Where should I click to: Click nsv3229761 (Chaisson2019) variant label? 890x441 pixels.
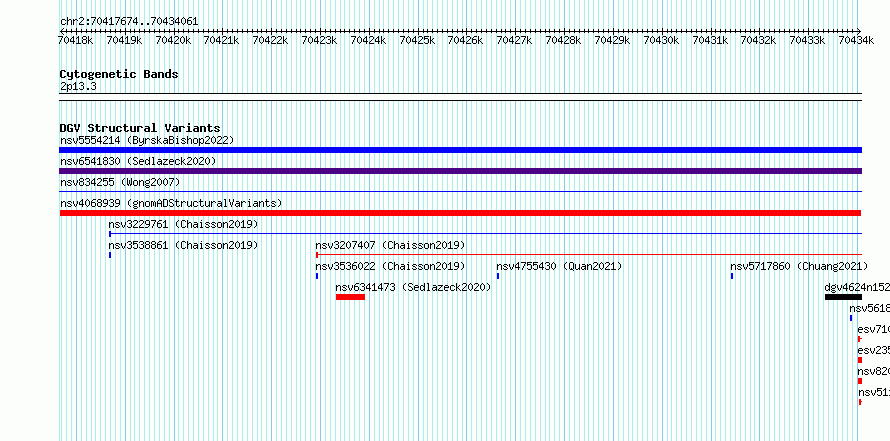pyautogui.click(x=183, y=224)
